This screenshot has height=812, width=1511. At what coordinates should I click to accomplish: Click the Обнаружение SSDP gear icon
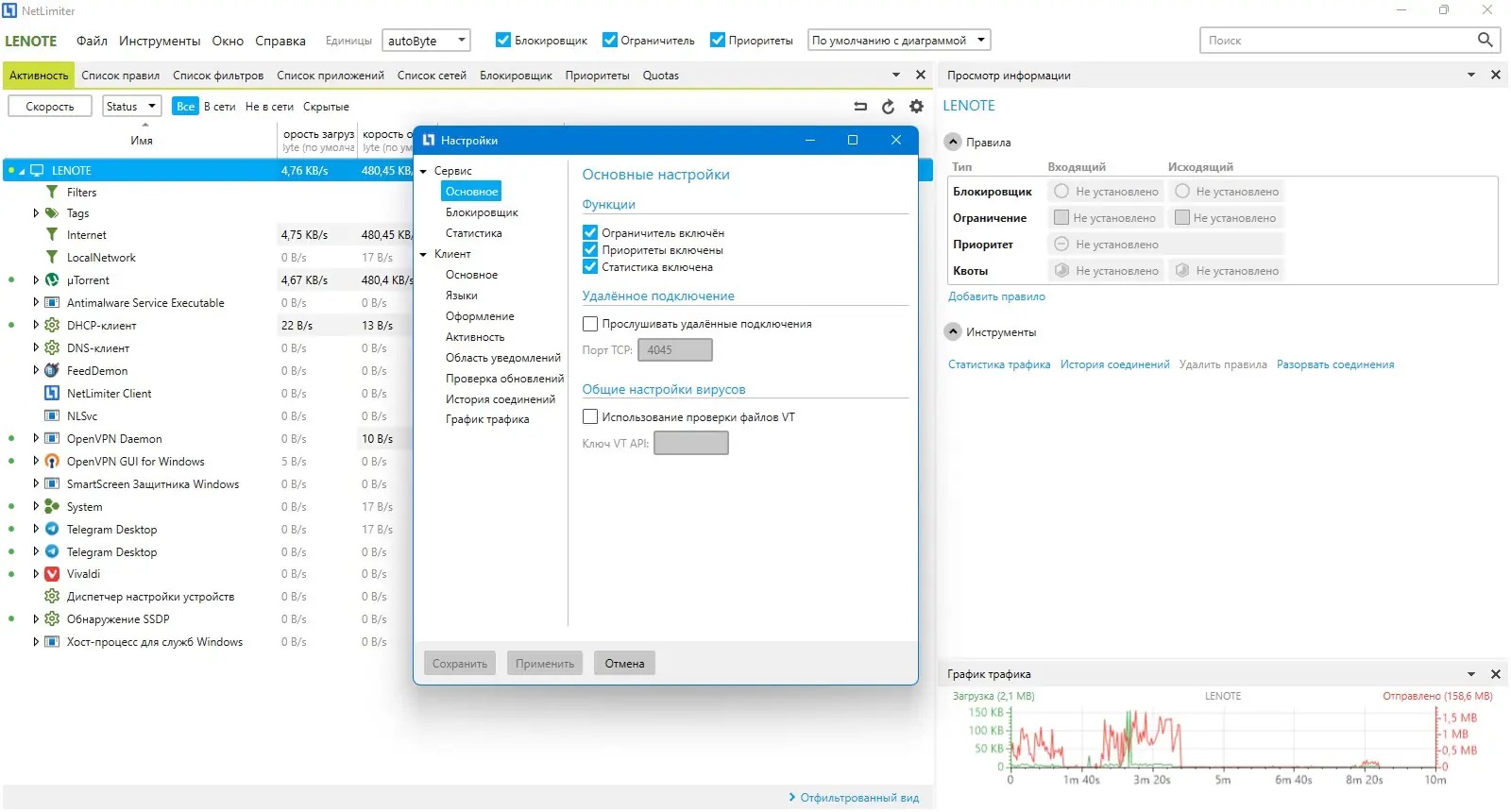[x=52, y=619]
